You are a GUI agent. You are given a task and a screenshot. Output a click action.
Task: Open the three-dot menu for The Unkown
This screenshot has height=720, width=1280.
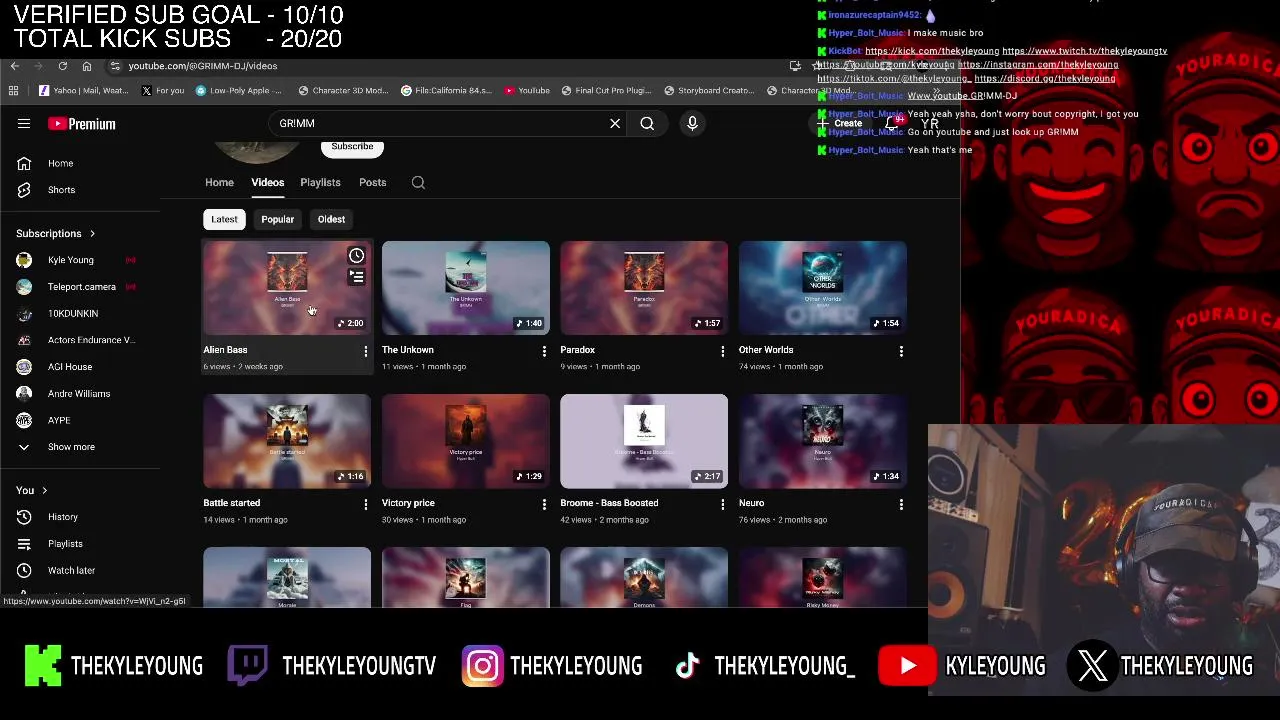coord(544,351)
